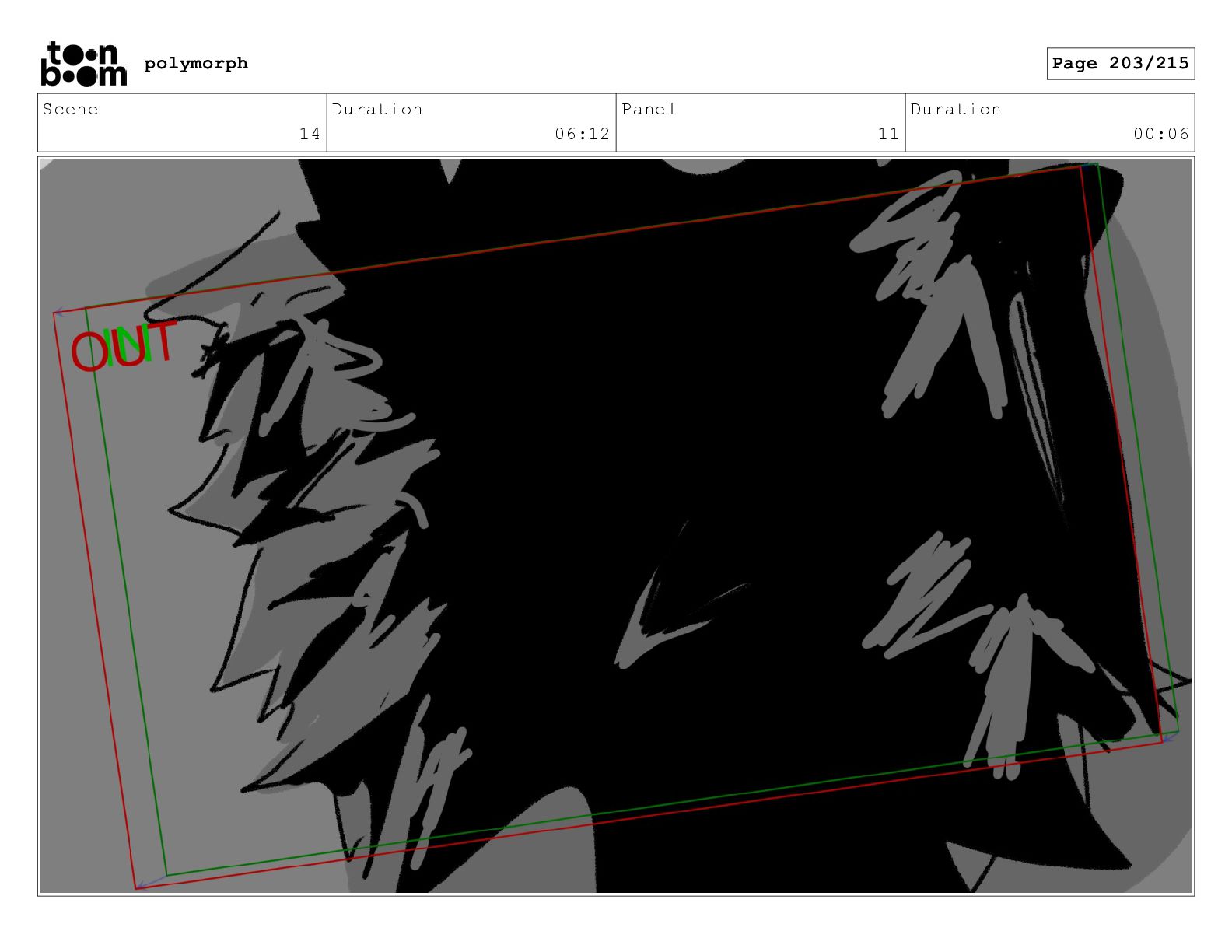The width and height of the screenshot is (1232, 952).
Task: Select the project name "polymorph"
Action: tap(196, 63)
